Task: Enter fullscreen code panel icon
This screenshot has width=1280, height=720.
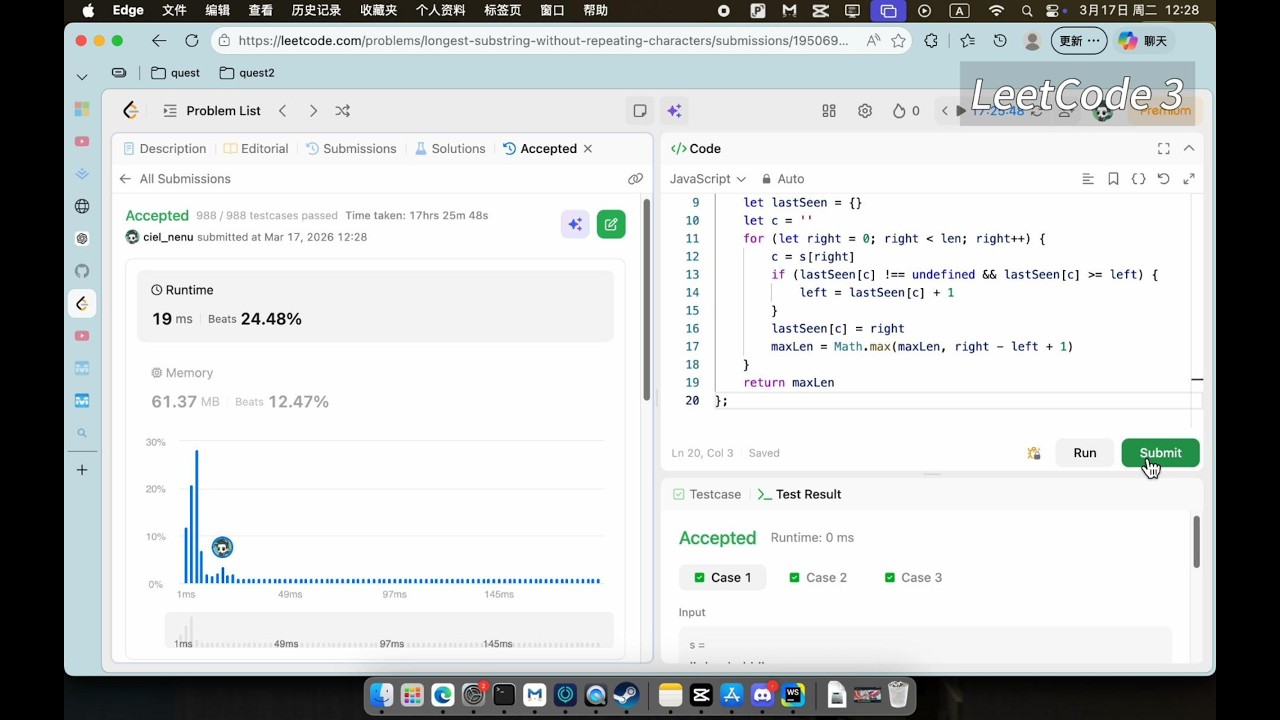Action: coord(1164,148)
